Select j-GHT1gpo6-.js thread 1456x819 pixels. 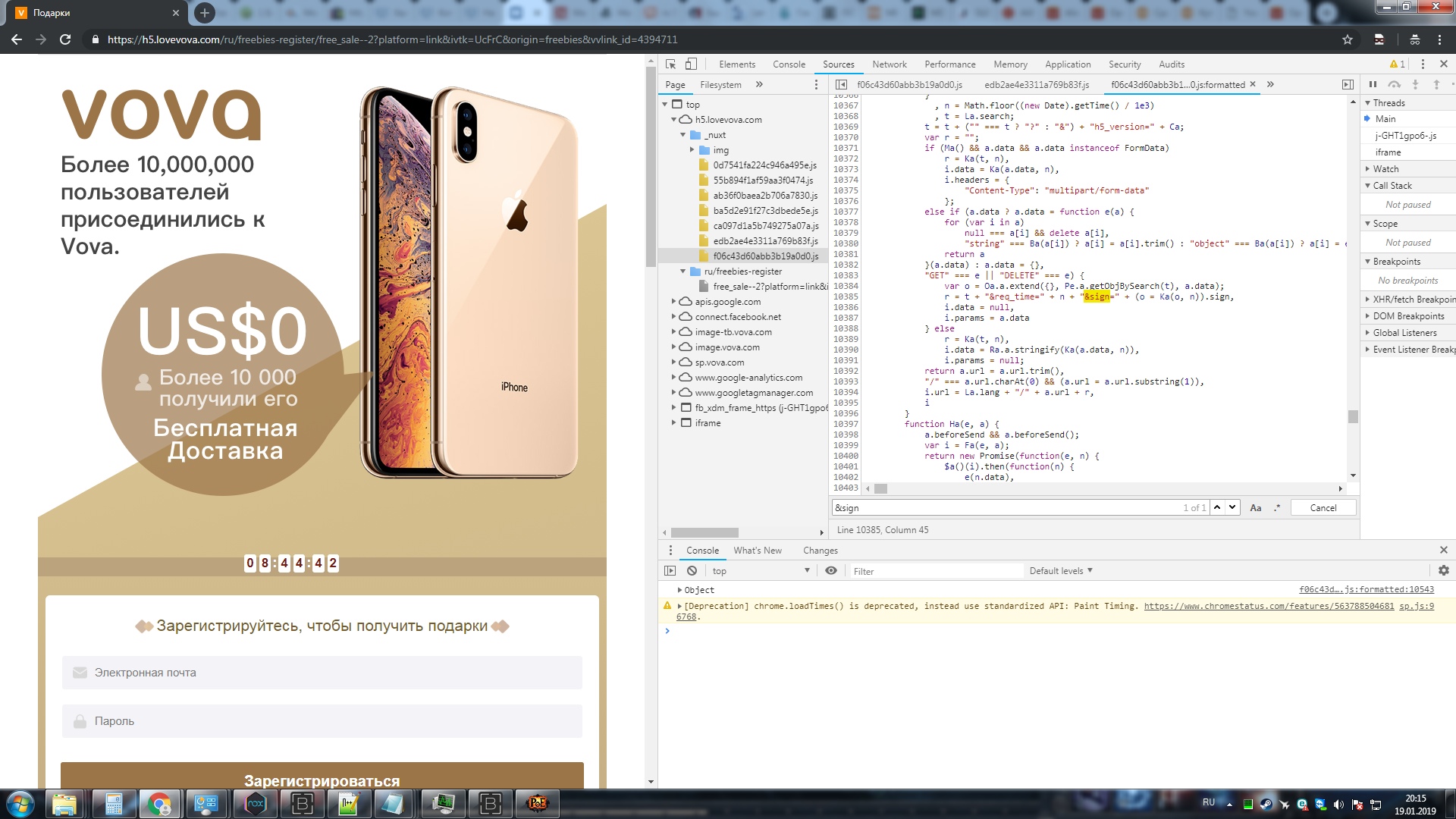1406,136
